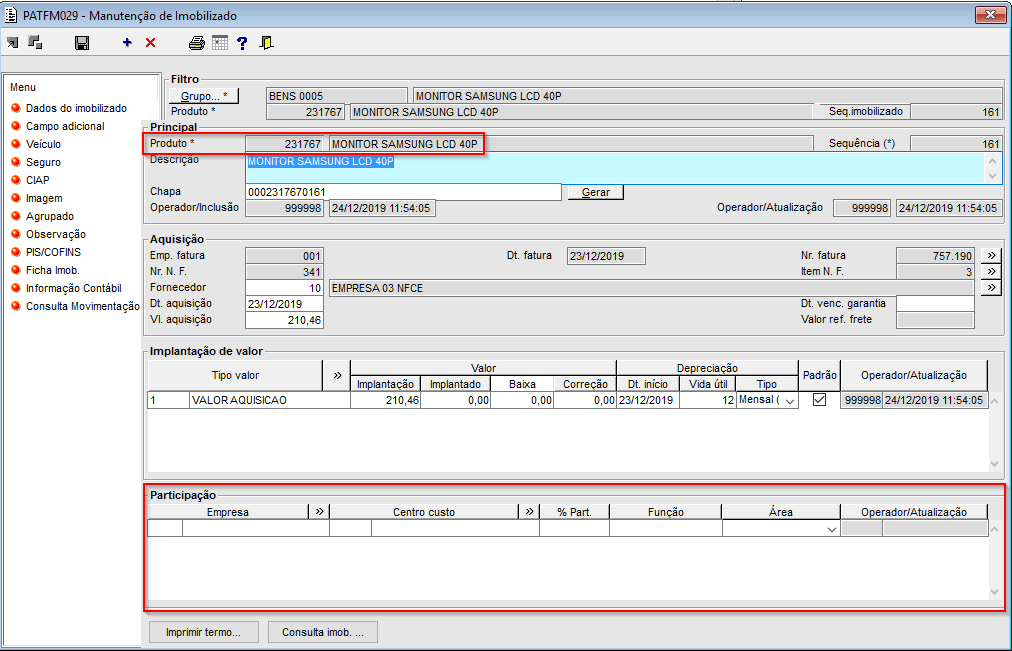The image size is (1012, 651).
Task: Expand the Área dropdown in Participação
Action: click(x=831, y=530)
